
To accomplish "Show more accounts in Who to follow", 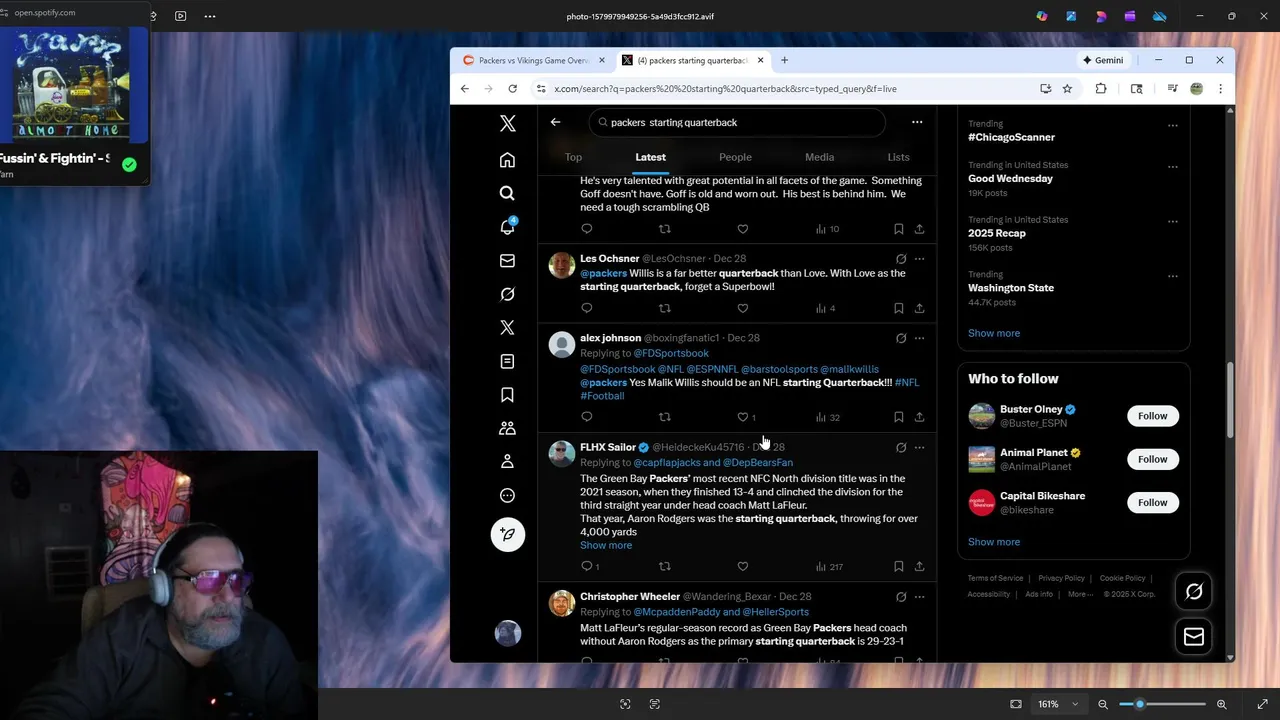I will point(994,542).
